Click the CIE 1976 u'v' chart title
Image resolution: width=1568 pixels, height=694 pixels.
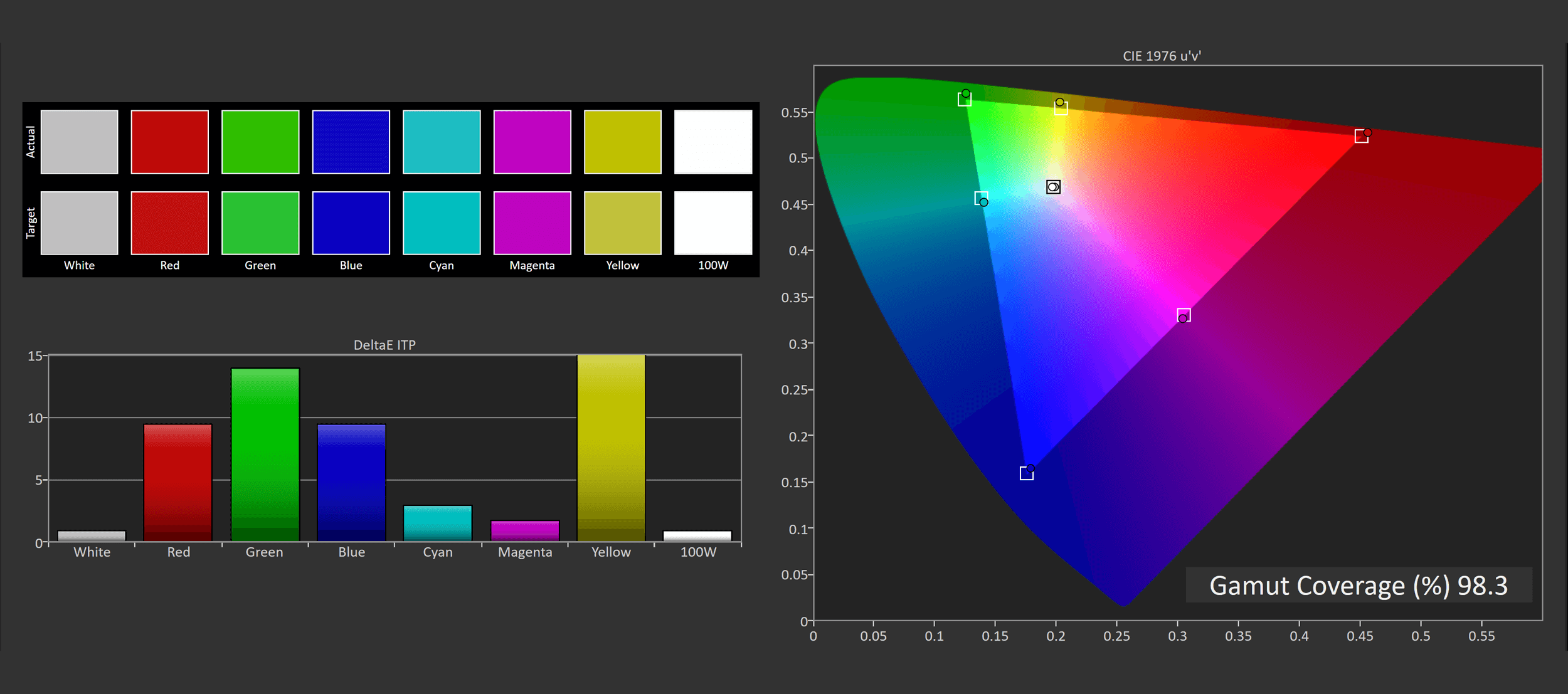1162,56
